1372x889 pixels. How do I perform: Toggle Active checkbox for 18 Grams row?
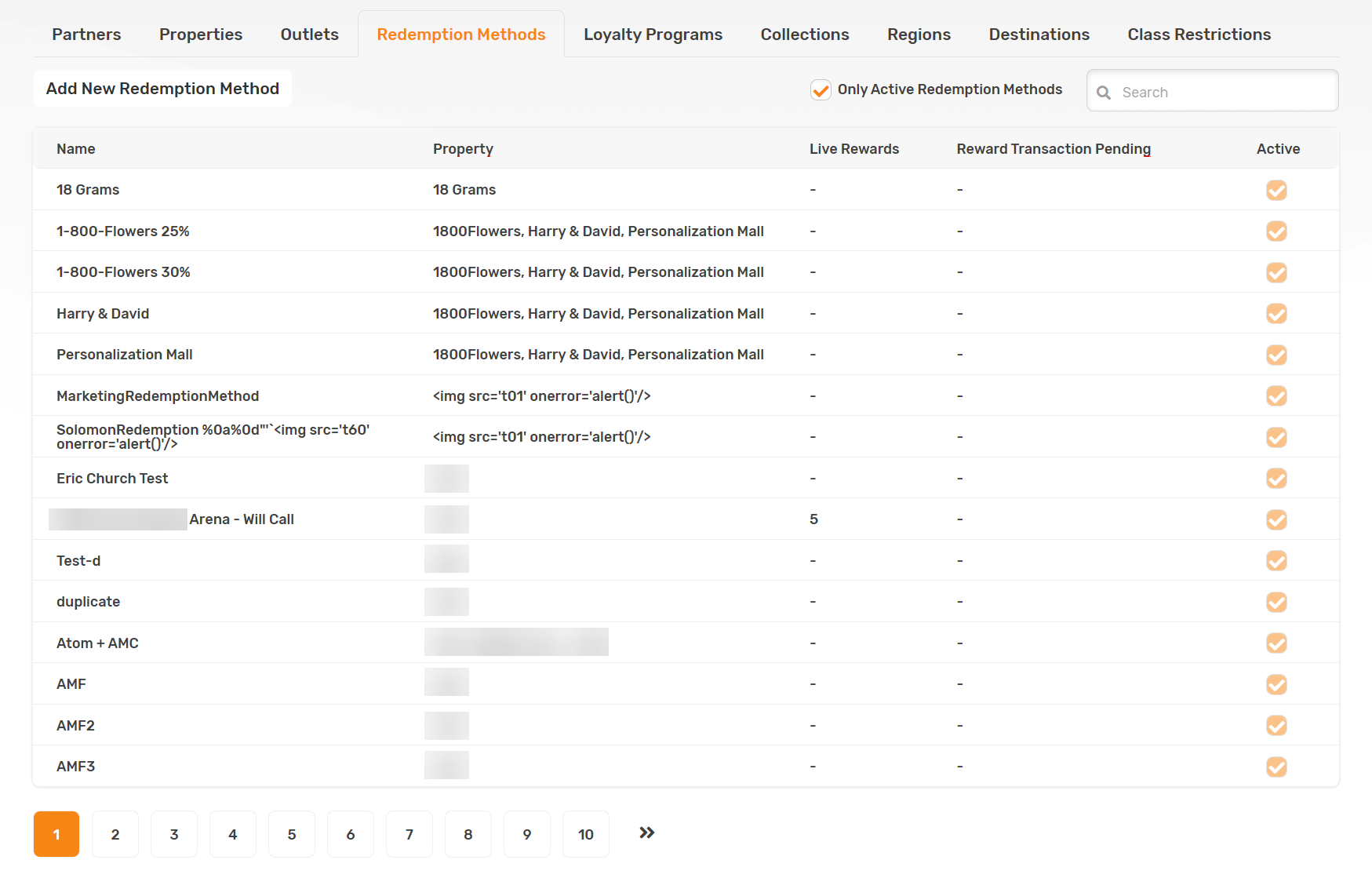point(1276,190)
